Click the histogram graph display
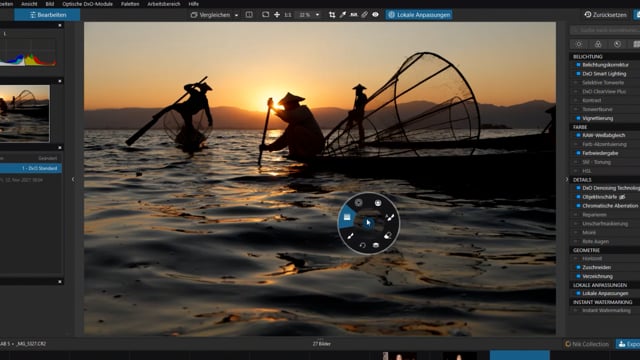The width and height of the screenshot is (640, 360). [28, 52]
